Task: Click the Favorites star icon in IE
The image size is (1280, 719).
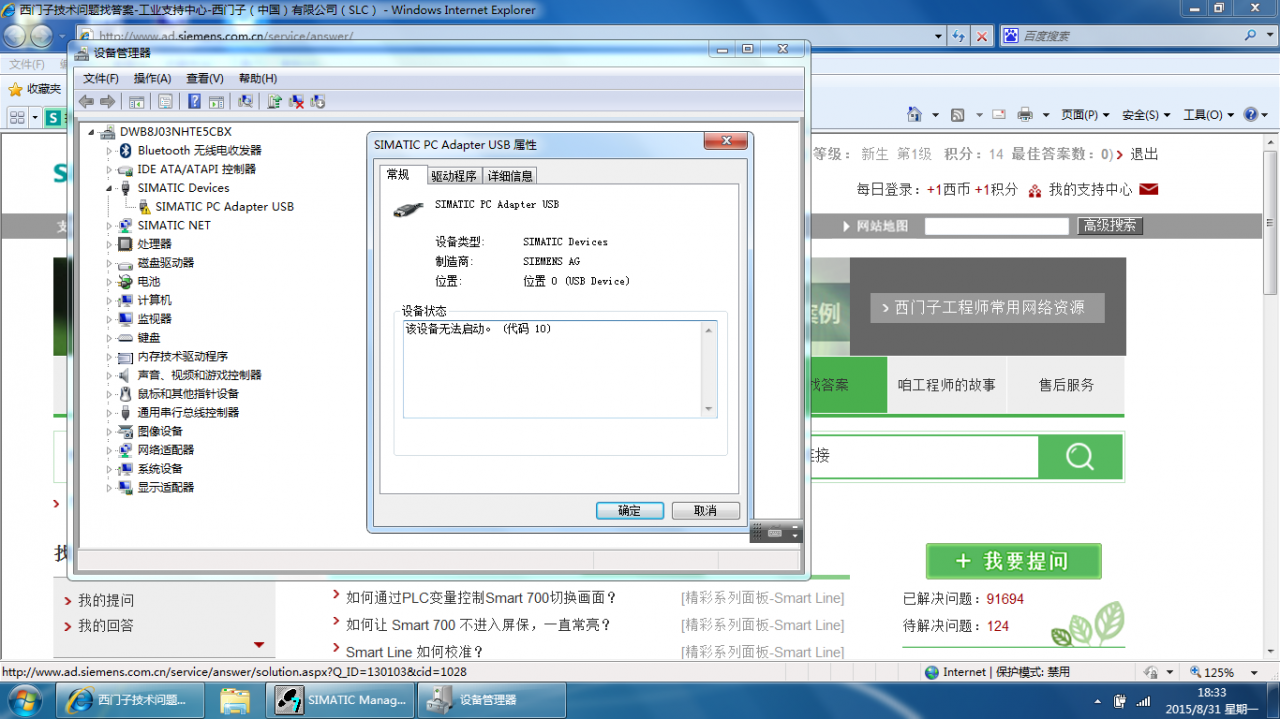Action: [x=16, y=89]
